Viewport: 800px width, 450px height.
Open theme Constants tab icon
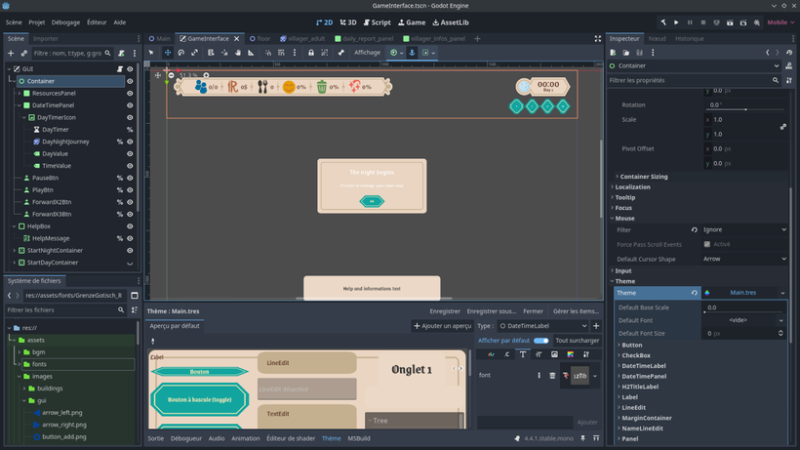click(x=507, y=354)
